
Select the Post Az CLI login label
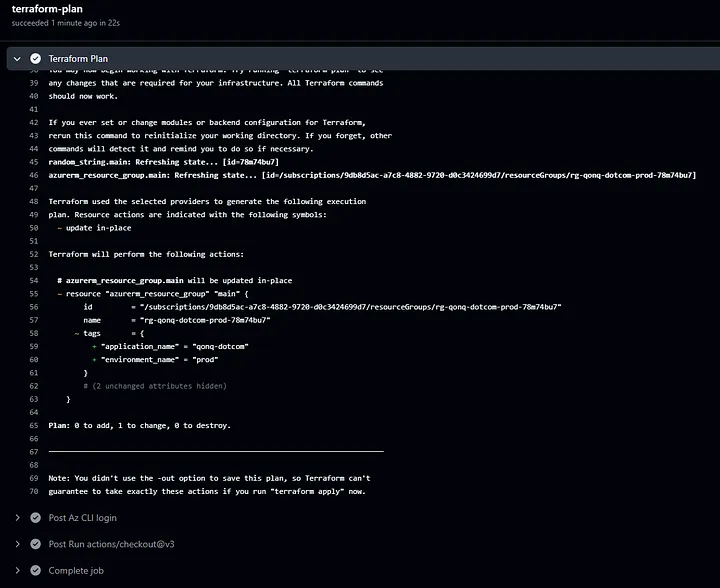coord(83,518)
